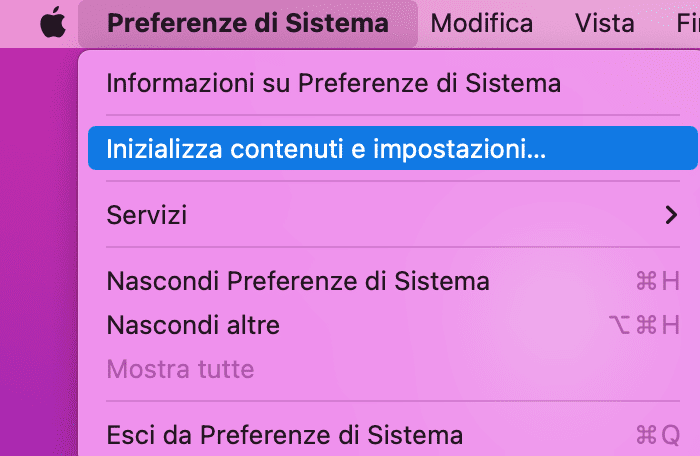Open the Modifica menu
This screenshot has height=456, width=700.
point(482,23)
